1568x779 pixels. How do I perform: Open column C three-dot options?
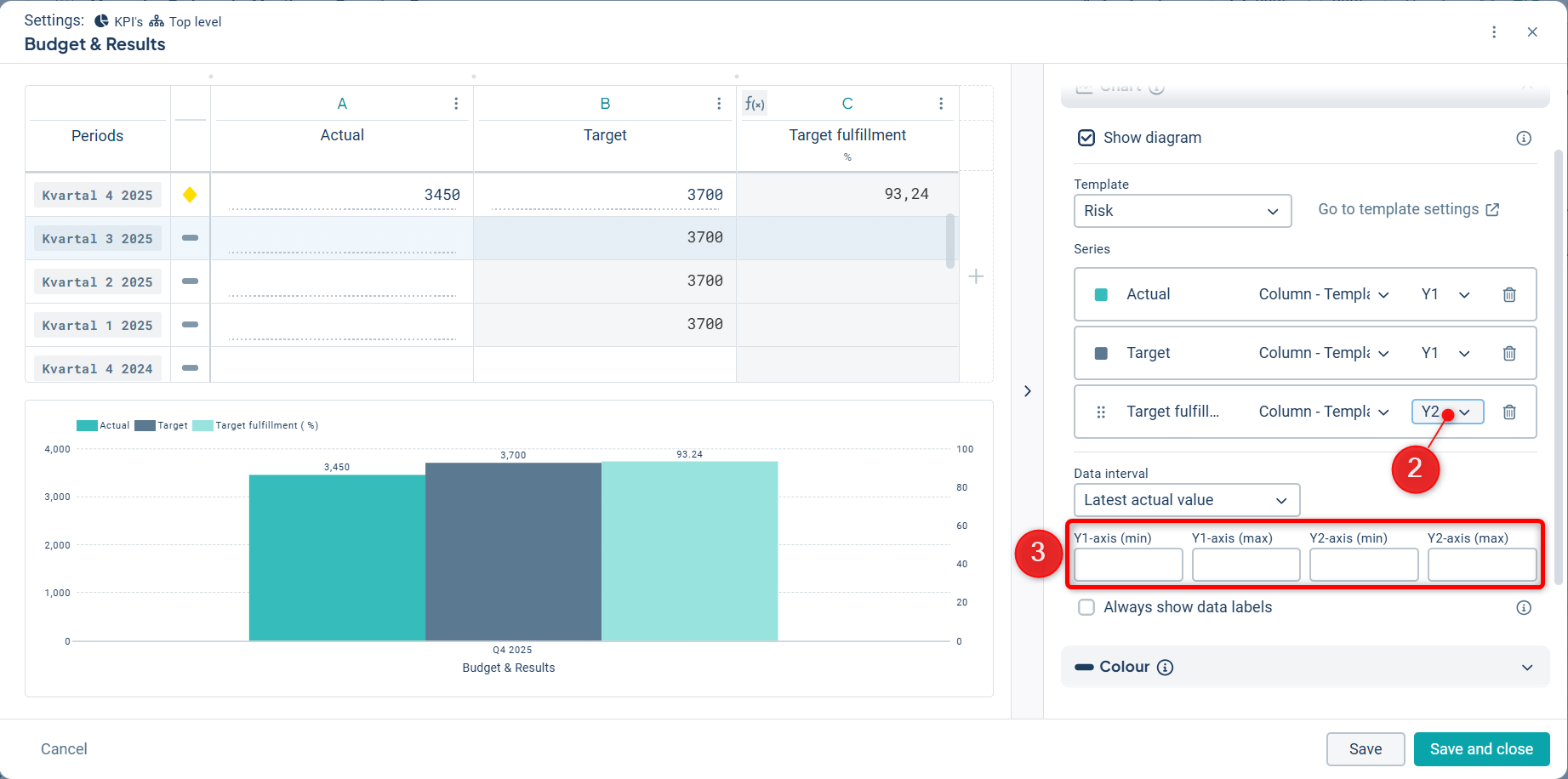tap(940, 104)
